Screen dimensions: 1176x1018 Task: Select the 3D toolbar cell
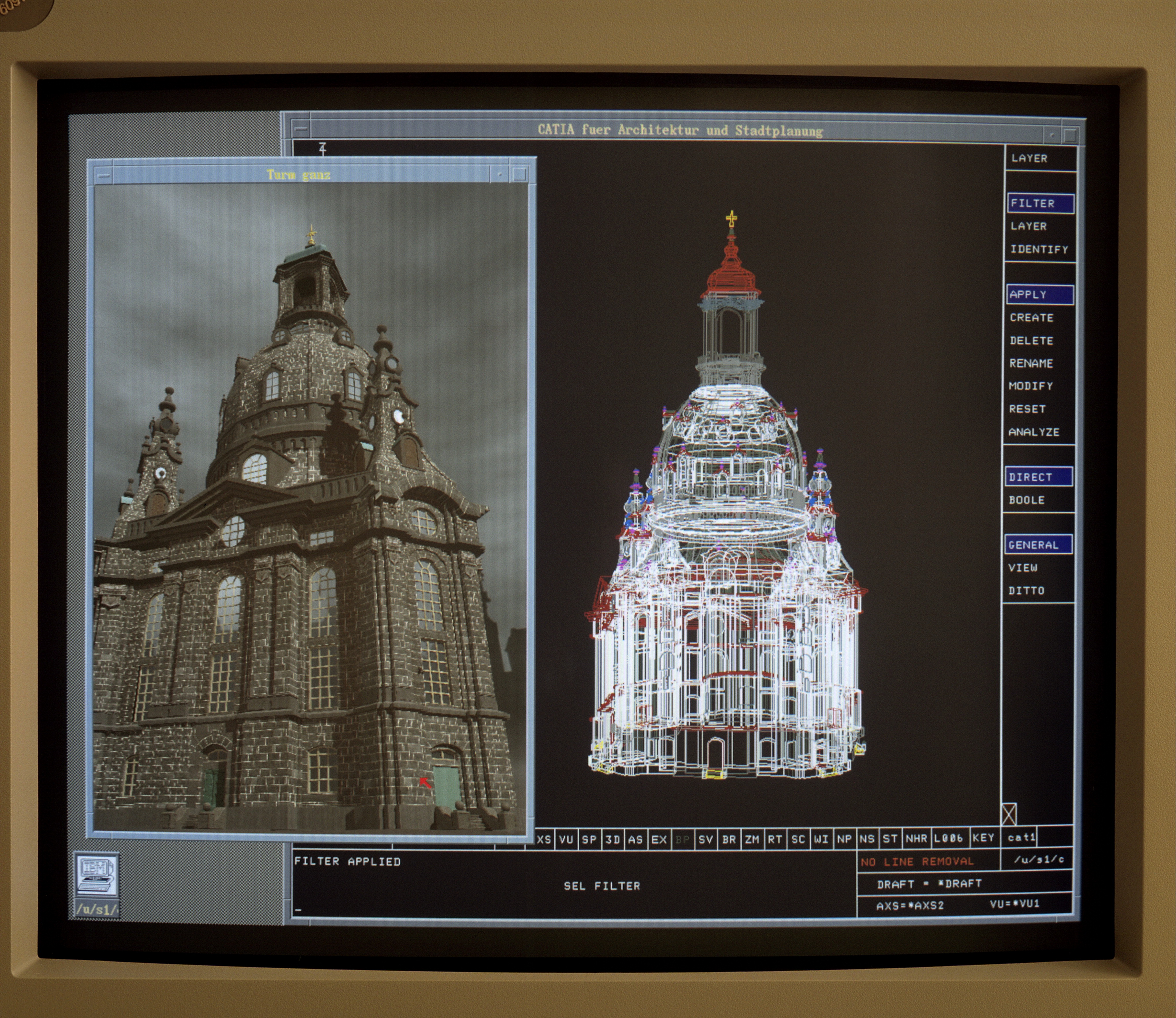[x=612, y=839]
